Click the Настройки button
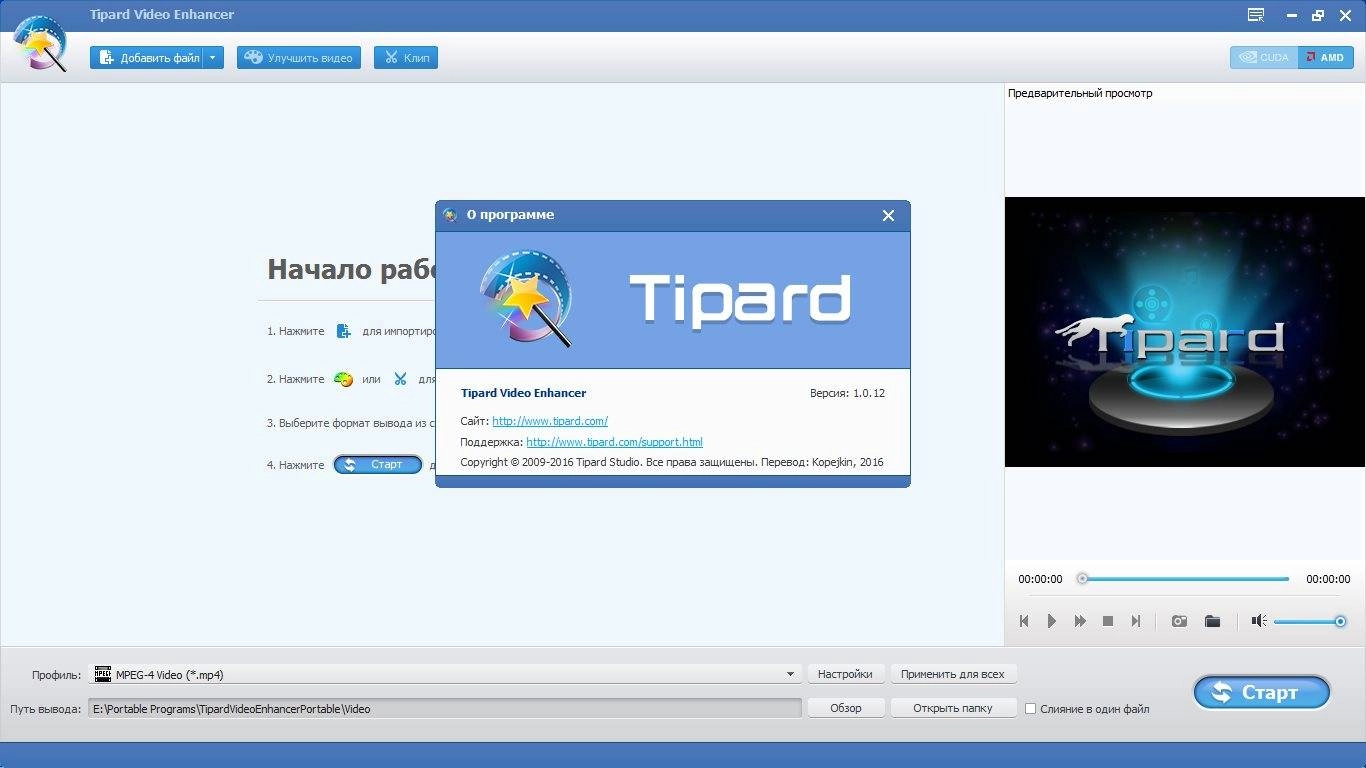 tap(845, 674)
